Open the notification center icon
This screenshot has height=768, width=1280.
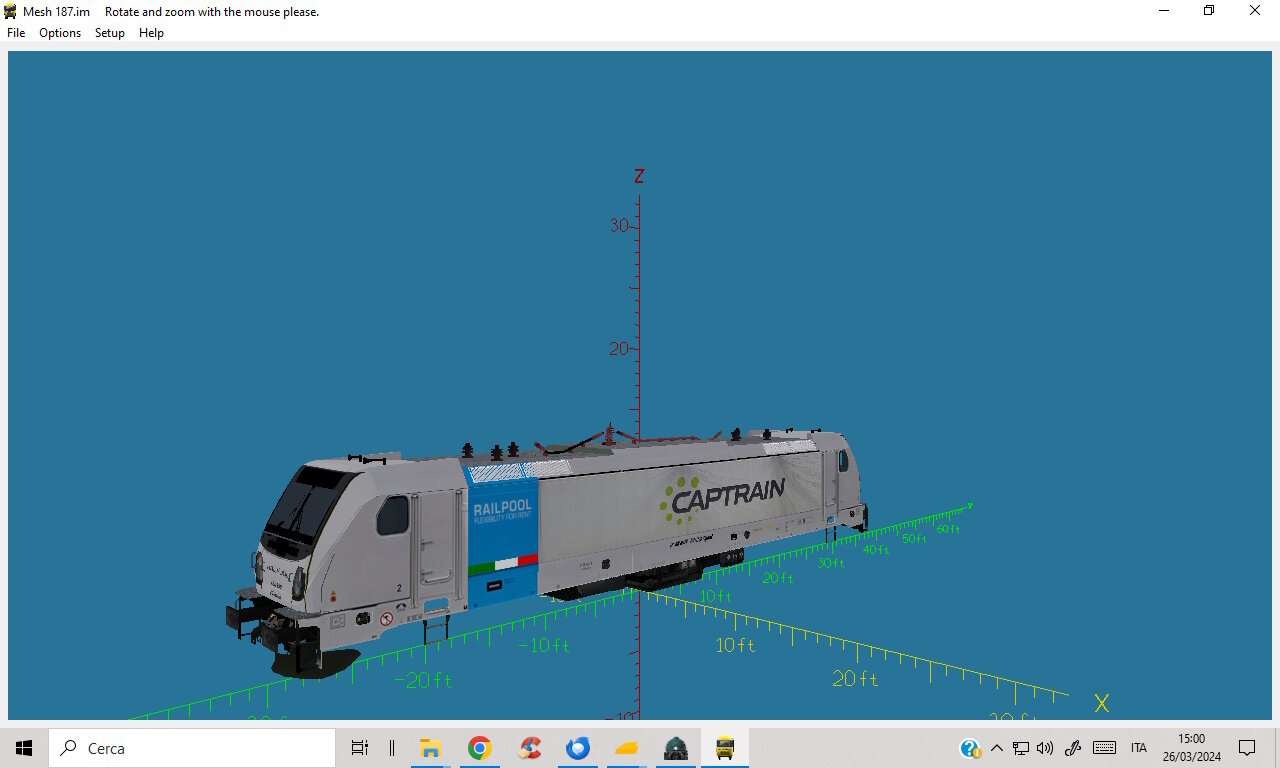click(x=1247, y=748)
